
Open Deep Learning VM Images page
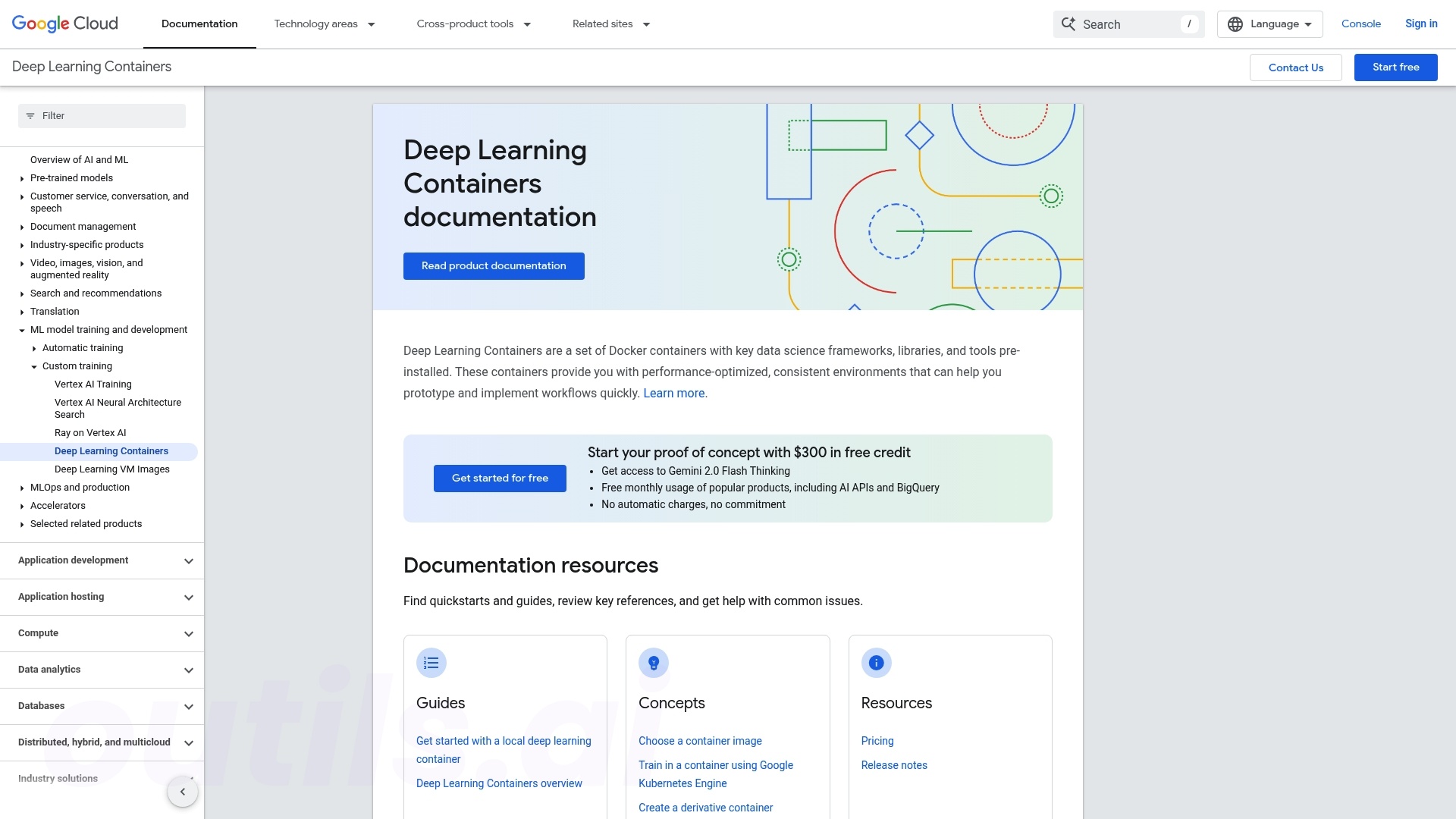112,469
